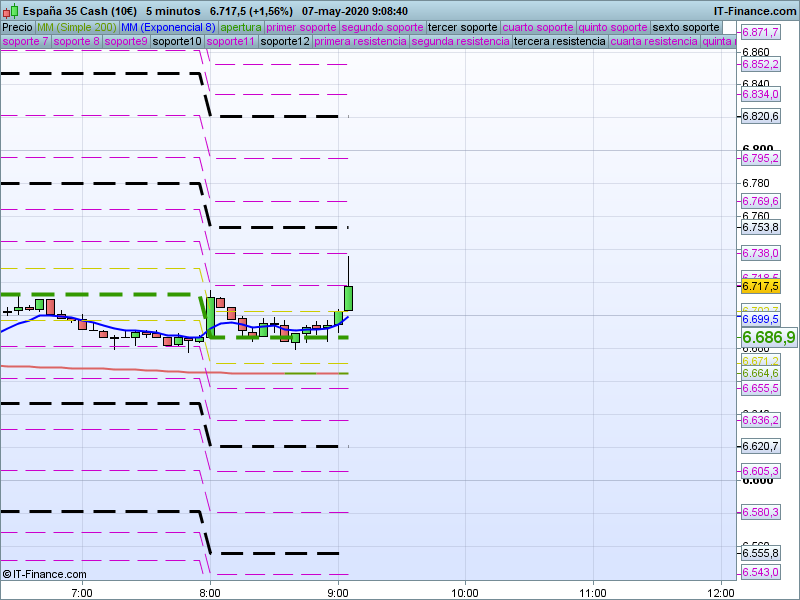This screenshot has width=800, height=600.
Task: Click the 6.871,7 price tag at axis top
Action: tap(760, 33)
